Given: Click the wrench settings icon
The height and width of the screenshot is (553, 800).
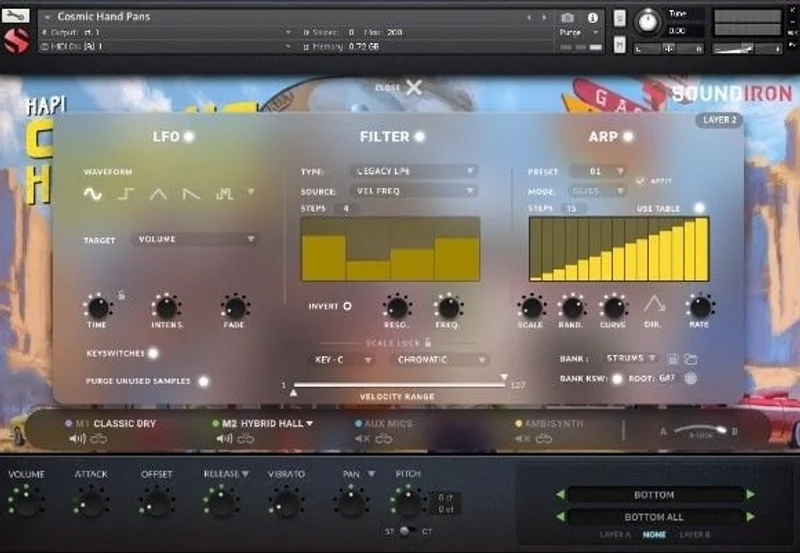Looking at the screenshot, I should [15, 16].
